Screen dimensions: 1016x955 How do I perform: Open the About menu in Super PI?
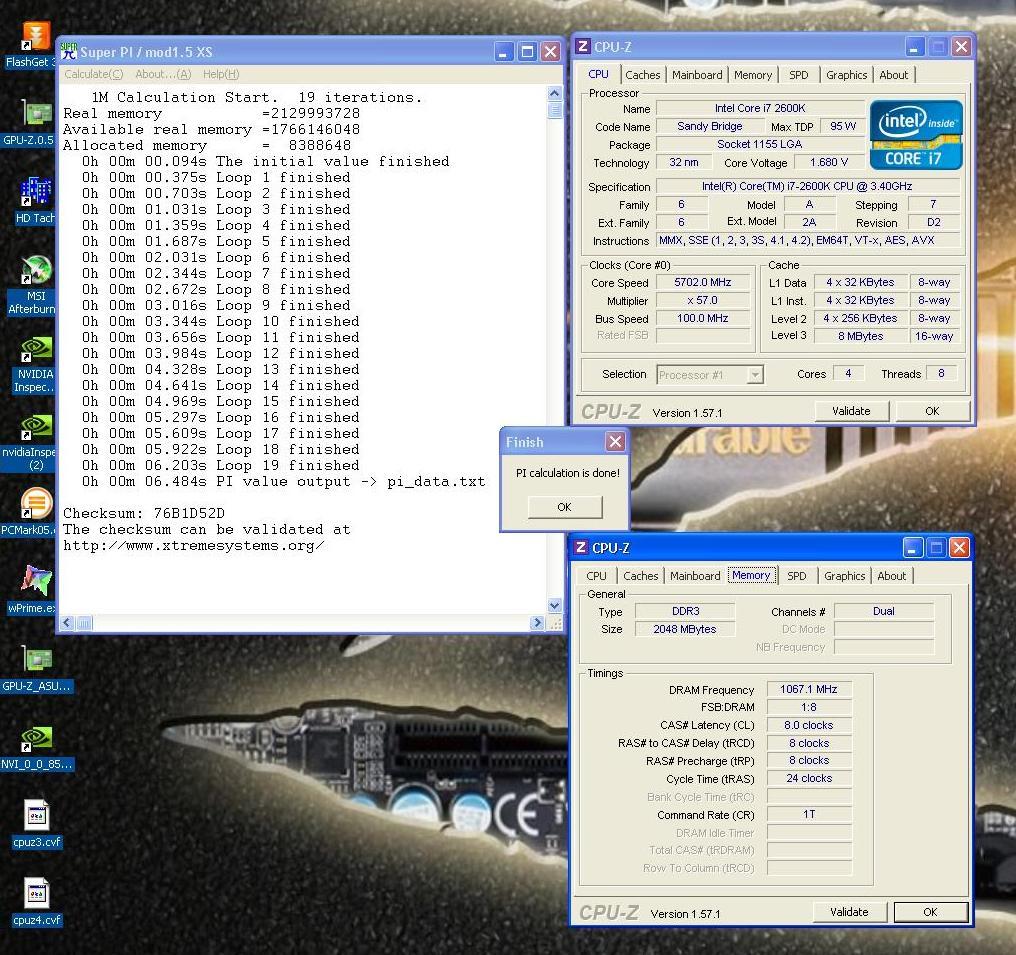click(163, 75)
